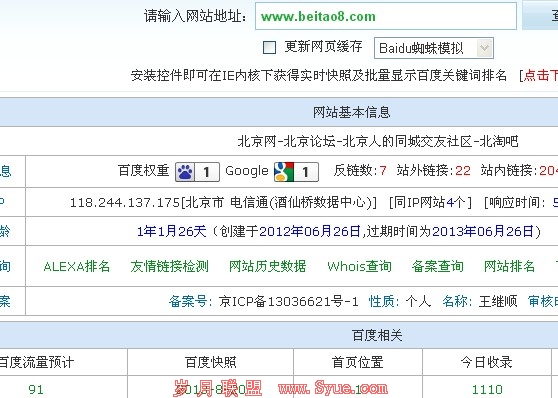558x398 pixels.
Task: Click the 百度权重 label
Action: tap(143, 171)
